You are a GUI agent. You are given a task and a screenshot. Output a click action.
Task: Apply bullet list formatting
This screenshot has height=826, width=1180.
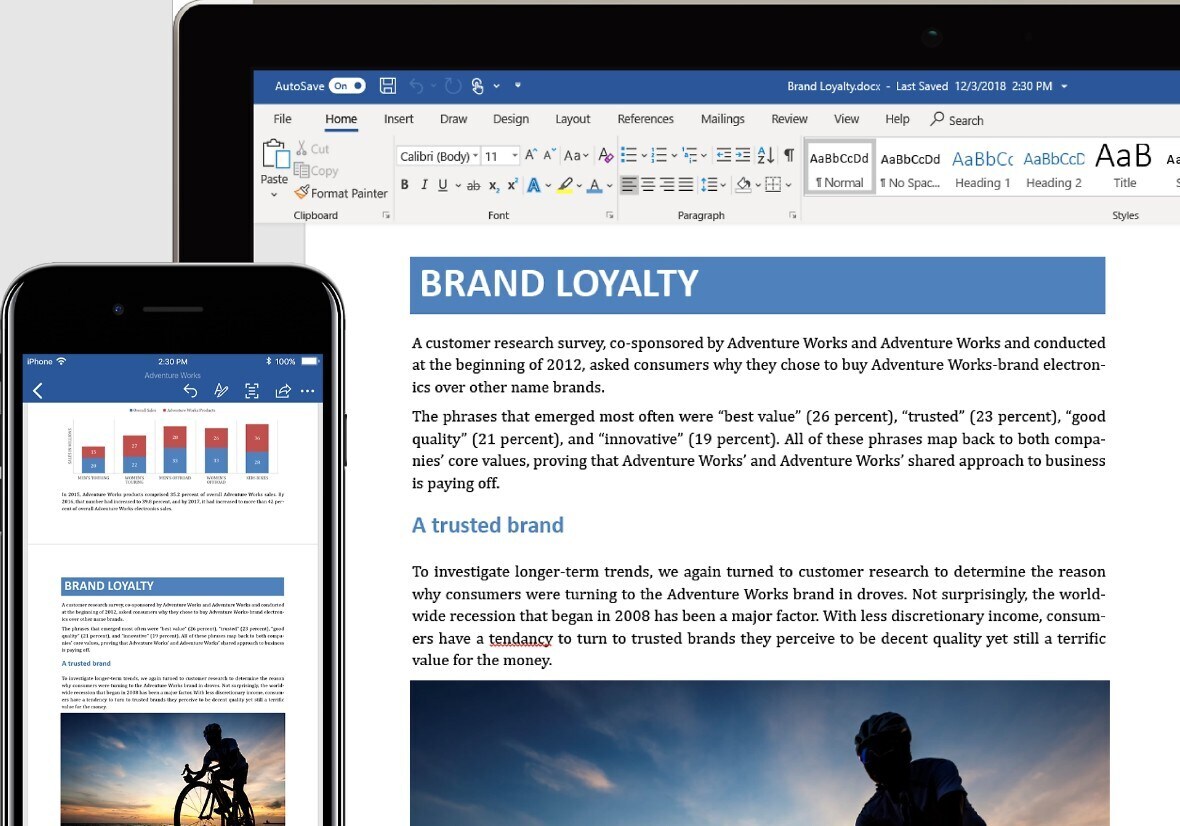coord(629,155)
